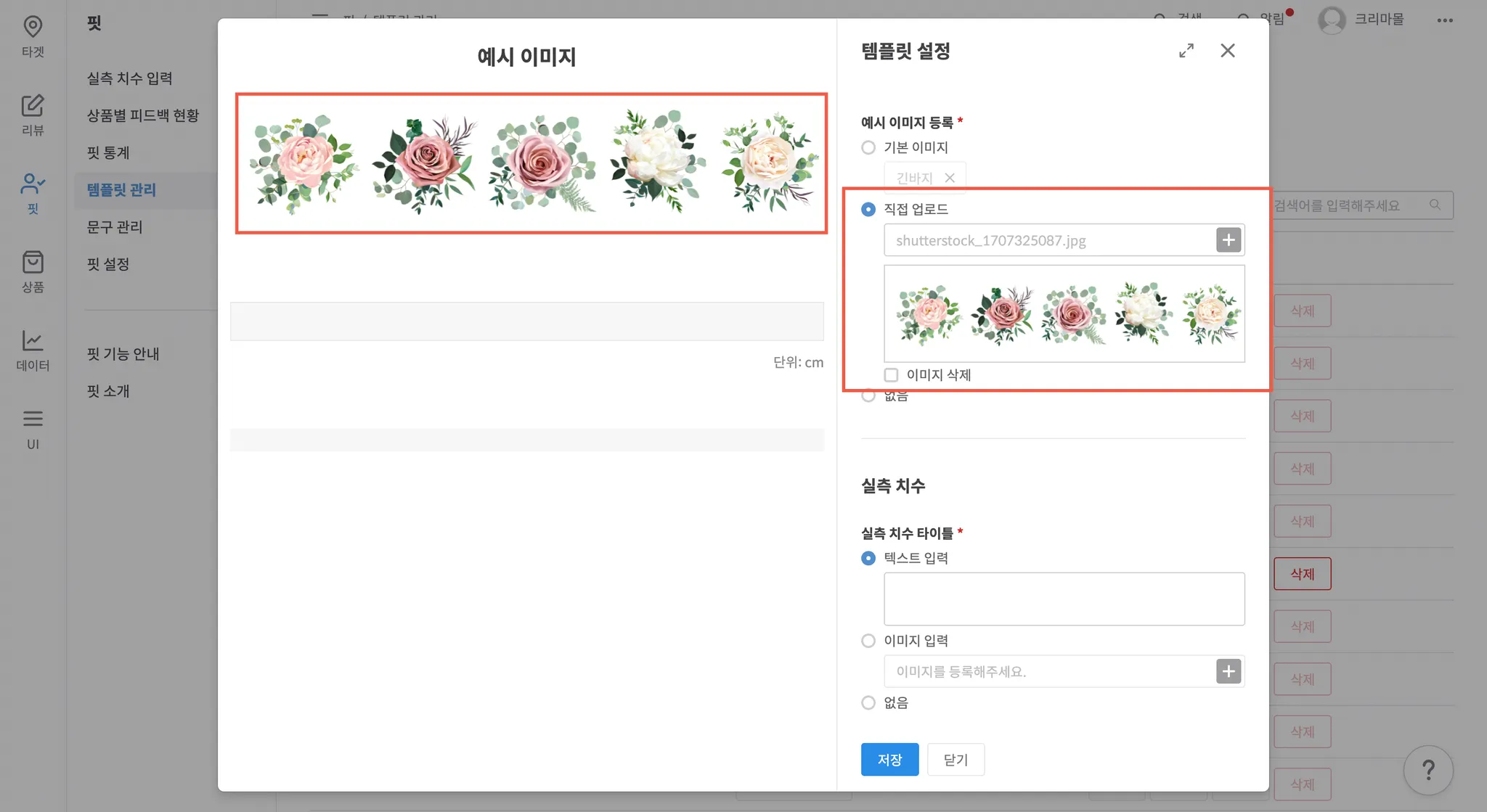Viewport: 1487px width, 812px height.
Task: Click plus icon in 이미지 입력 field
Action: tap(1229, 671)
